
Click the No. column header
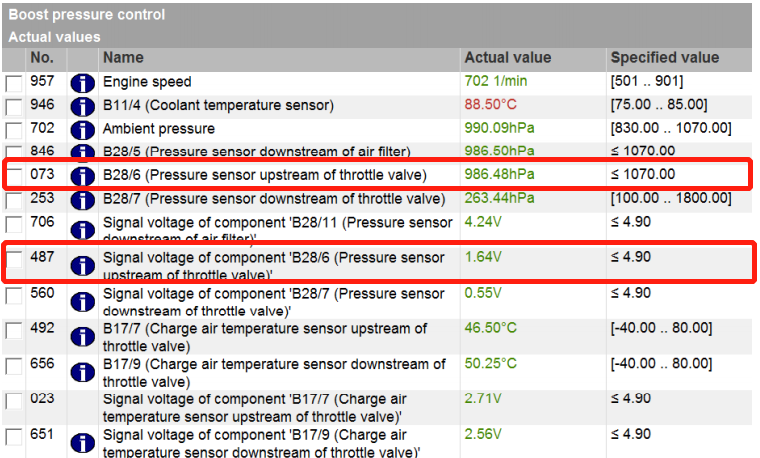[x=42, y=58]
